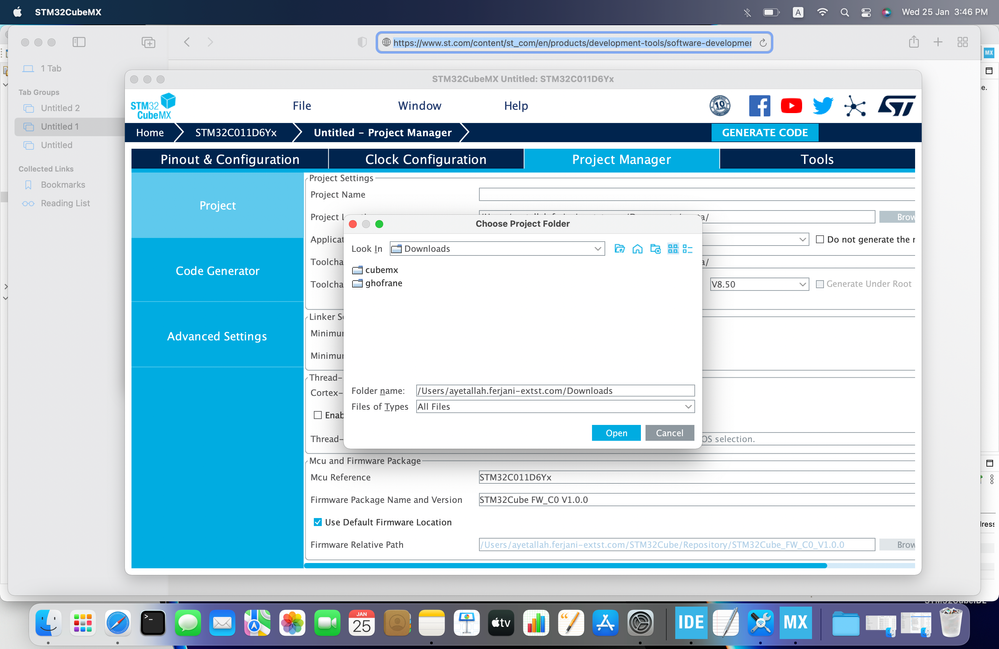
Task: Switch file dialog to details list view
Action: (x=687, y=248)
